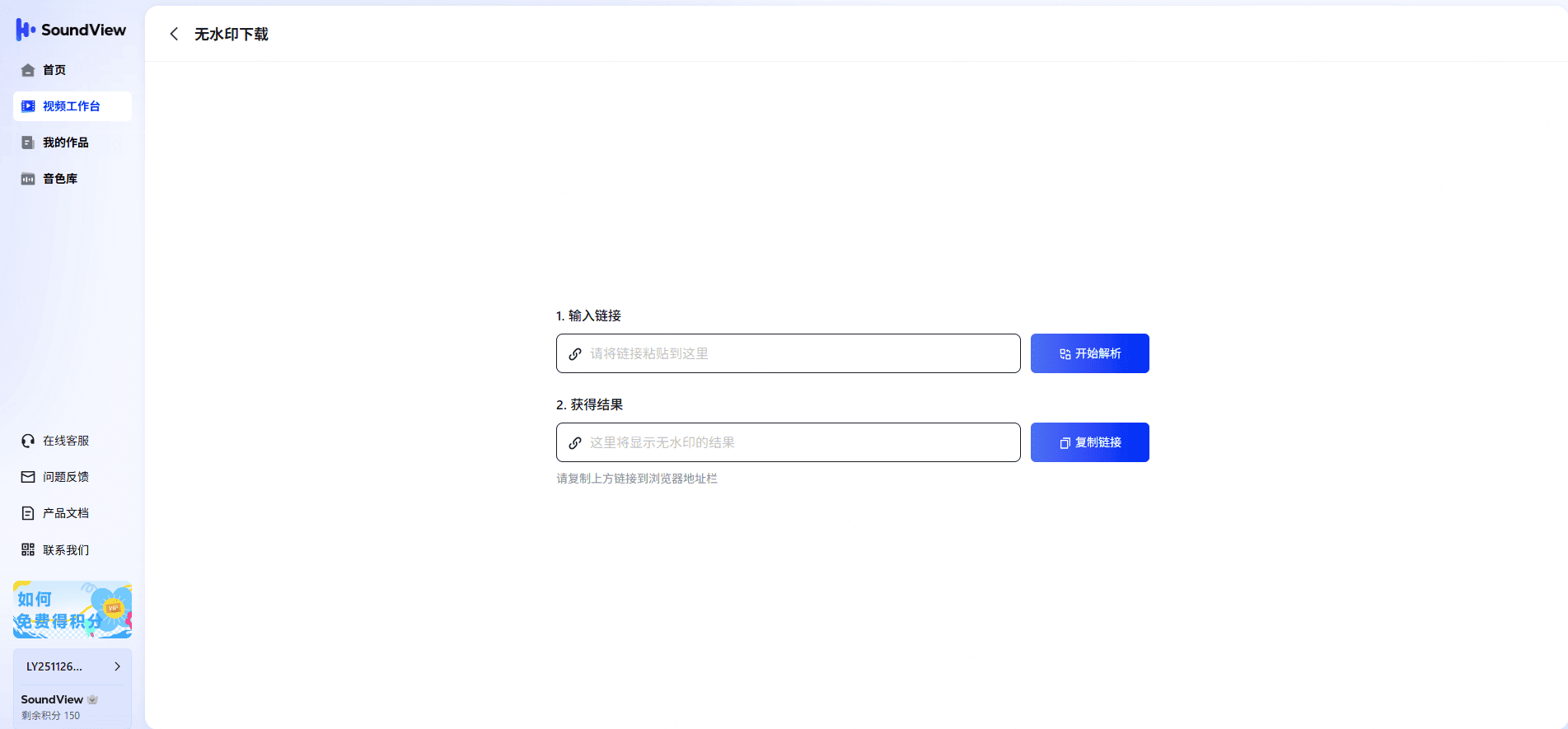Click the envelope icon for 问题反馈

click(x=28, y=477)
